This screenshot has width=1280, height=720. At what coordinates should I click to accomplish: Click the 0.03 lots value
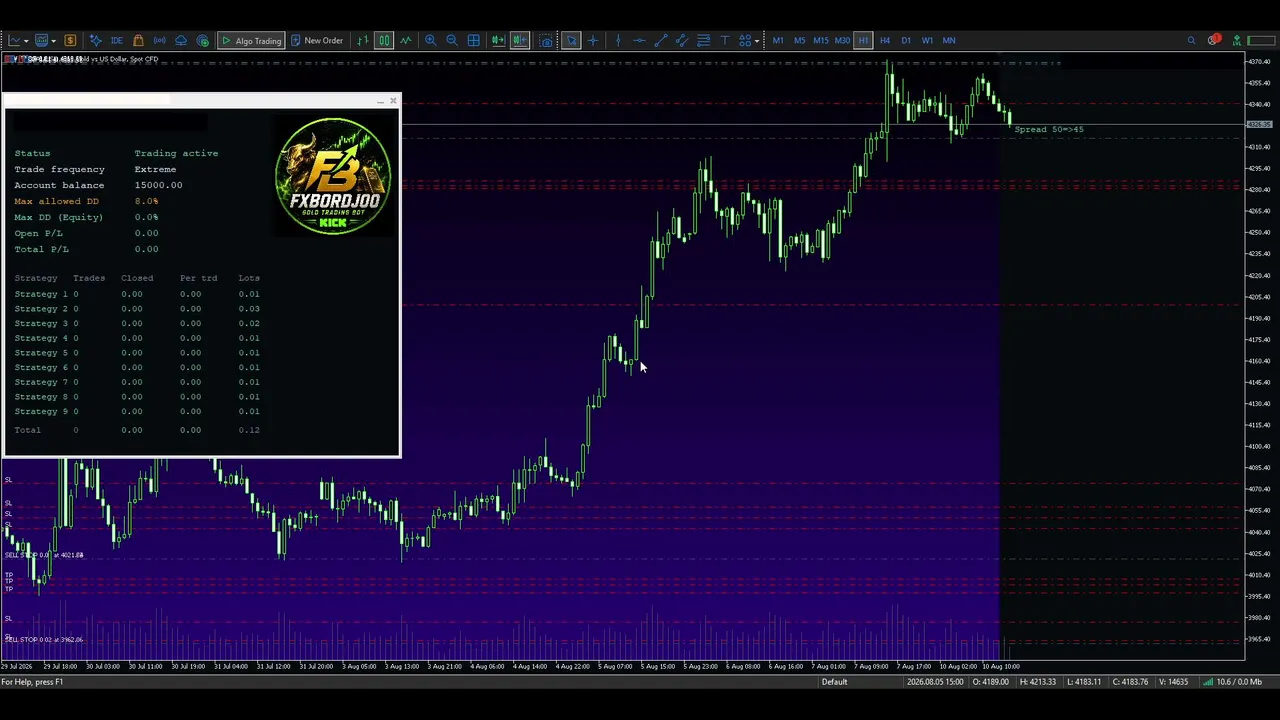coord(249,308)
